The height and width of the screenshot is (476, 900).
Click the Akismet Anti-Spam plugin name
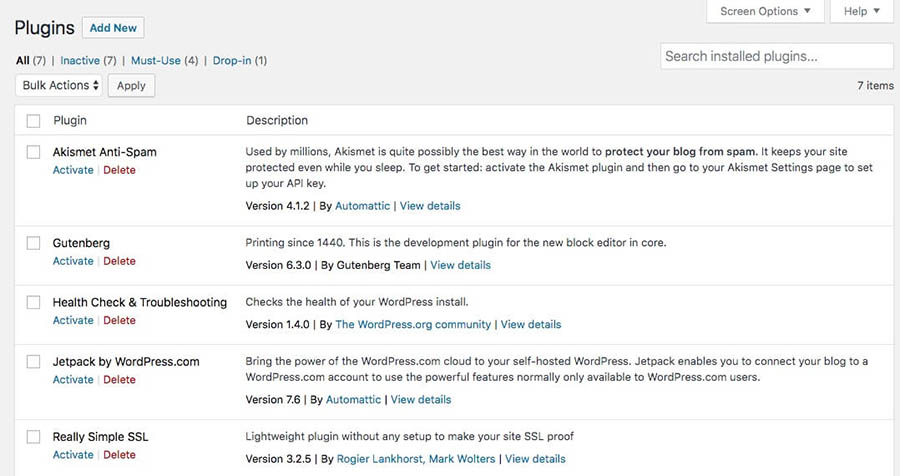click(104, 152)
